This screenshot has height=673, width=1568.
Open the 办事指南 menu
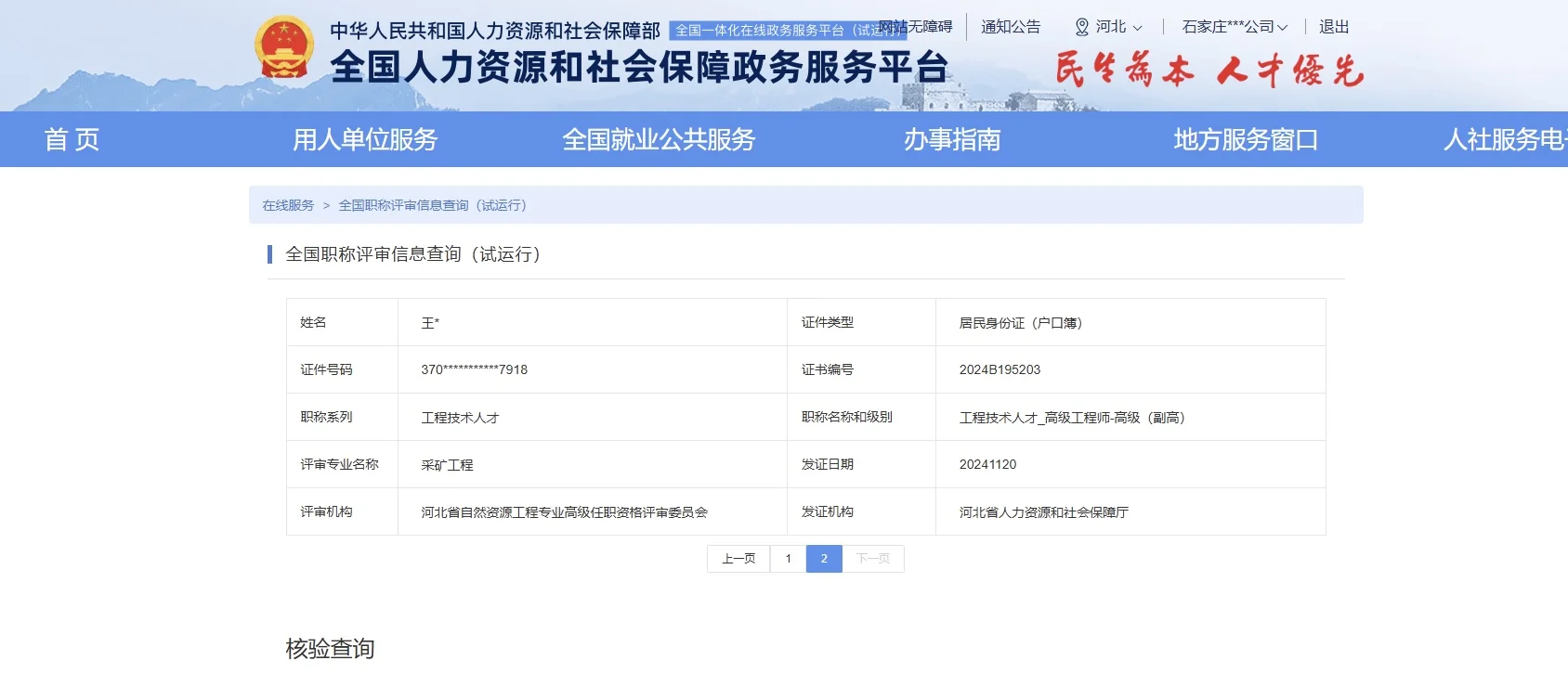pyautogui.click(x=952, y=139)
